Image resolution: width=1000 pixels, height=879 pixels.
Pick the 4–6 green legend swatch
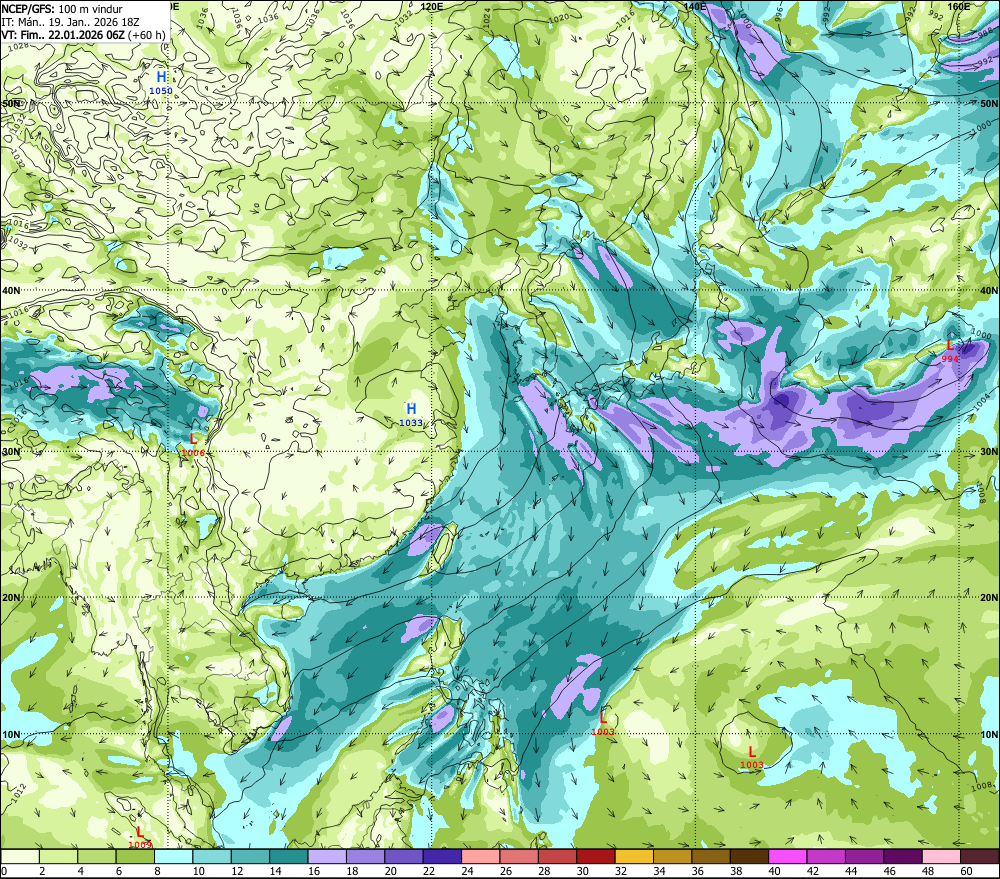click(97, 857)
